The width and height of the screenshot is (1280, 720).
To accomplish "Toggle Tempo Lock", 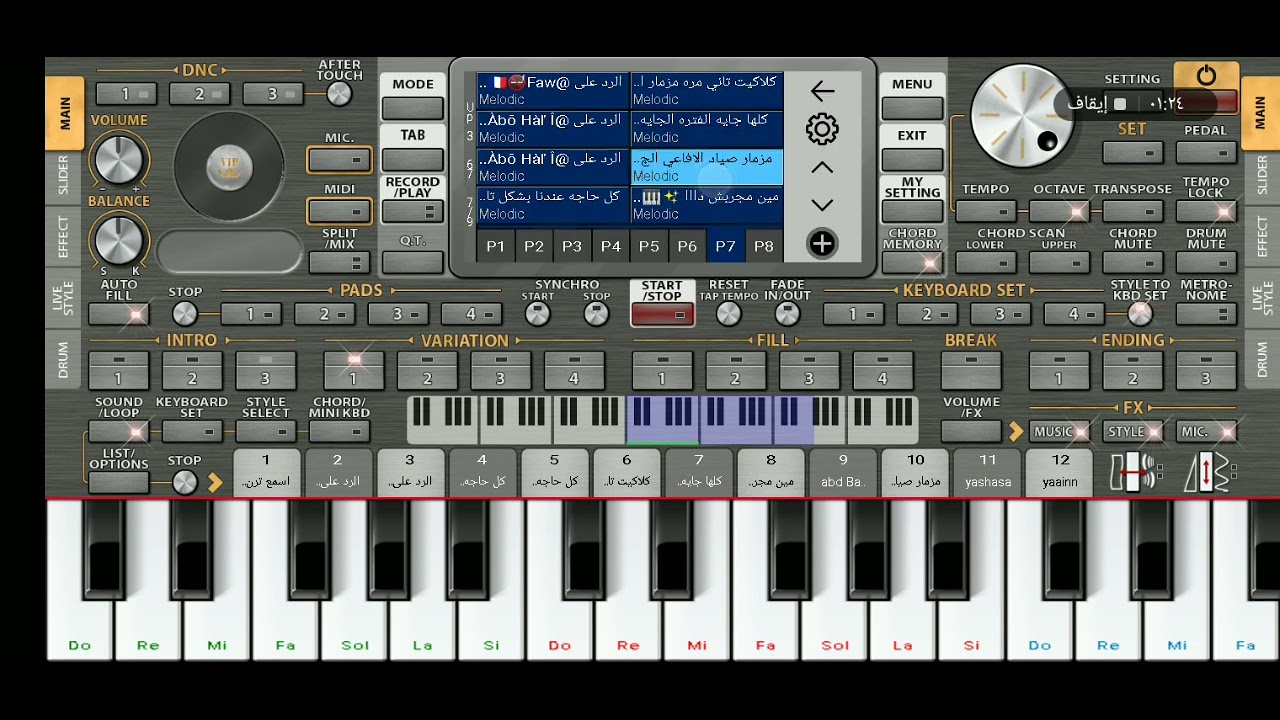I will pos(1206,211).
